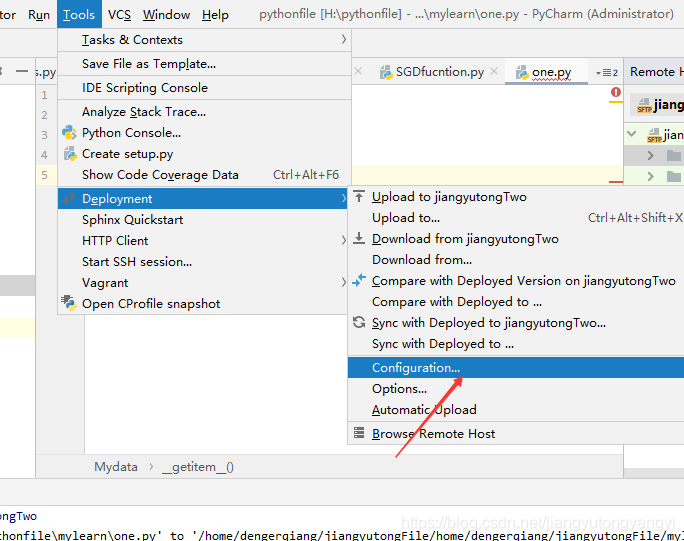Image resolution: width=684 pixels, height=541 pixels.
Task: Collapse the jiangyutong SFTP tree node
Action: tap(631, 134)
